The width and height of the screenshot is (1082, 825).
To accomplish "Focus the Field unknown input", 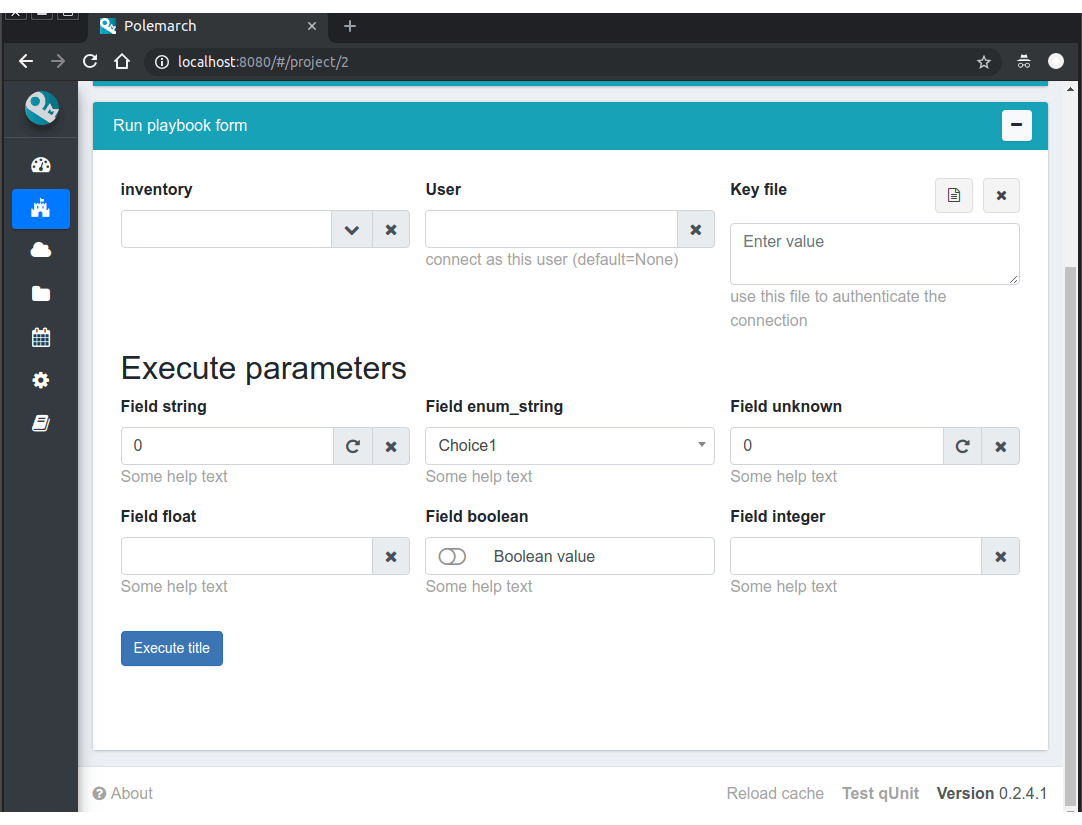I will pos(837,446).
